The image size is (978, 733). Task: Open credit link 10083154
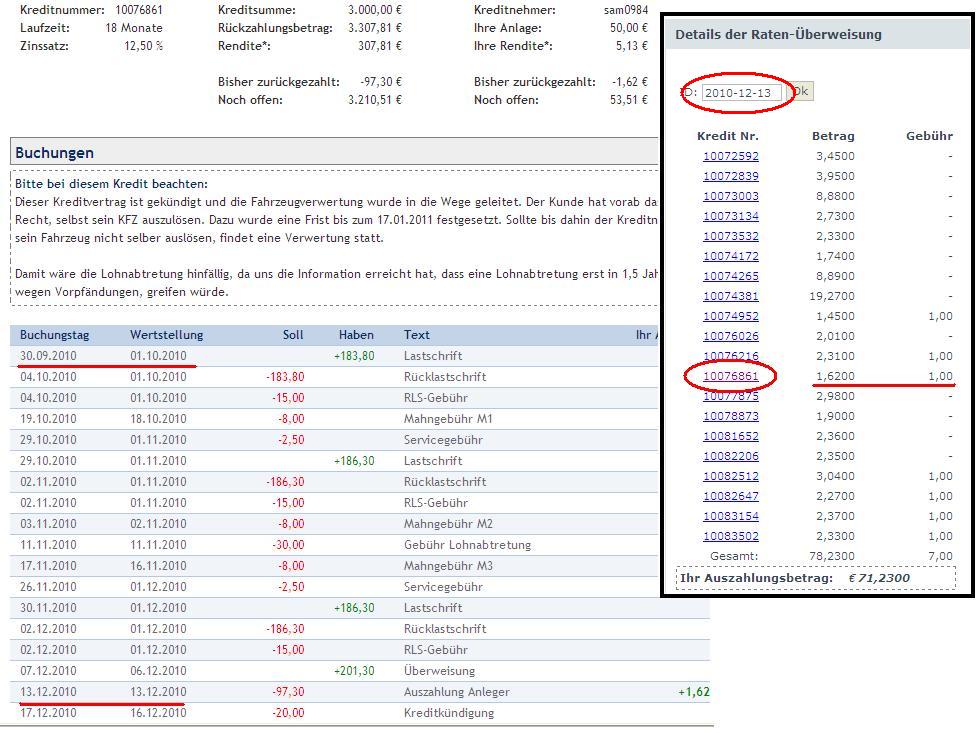click(730, 516)
